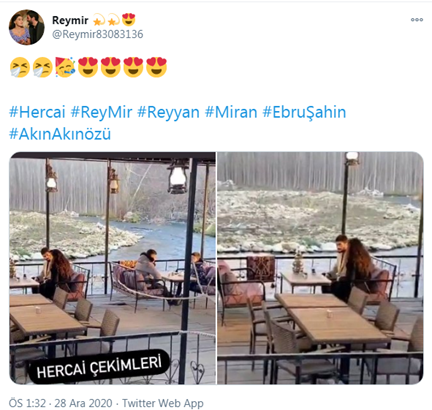Click the HERCAİ ÇEKİMLERİ caption label
432x410 pixels.
(x=99, y=366)
